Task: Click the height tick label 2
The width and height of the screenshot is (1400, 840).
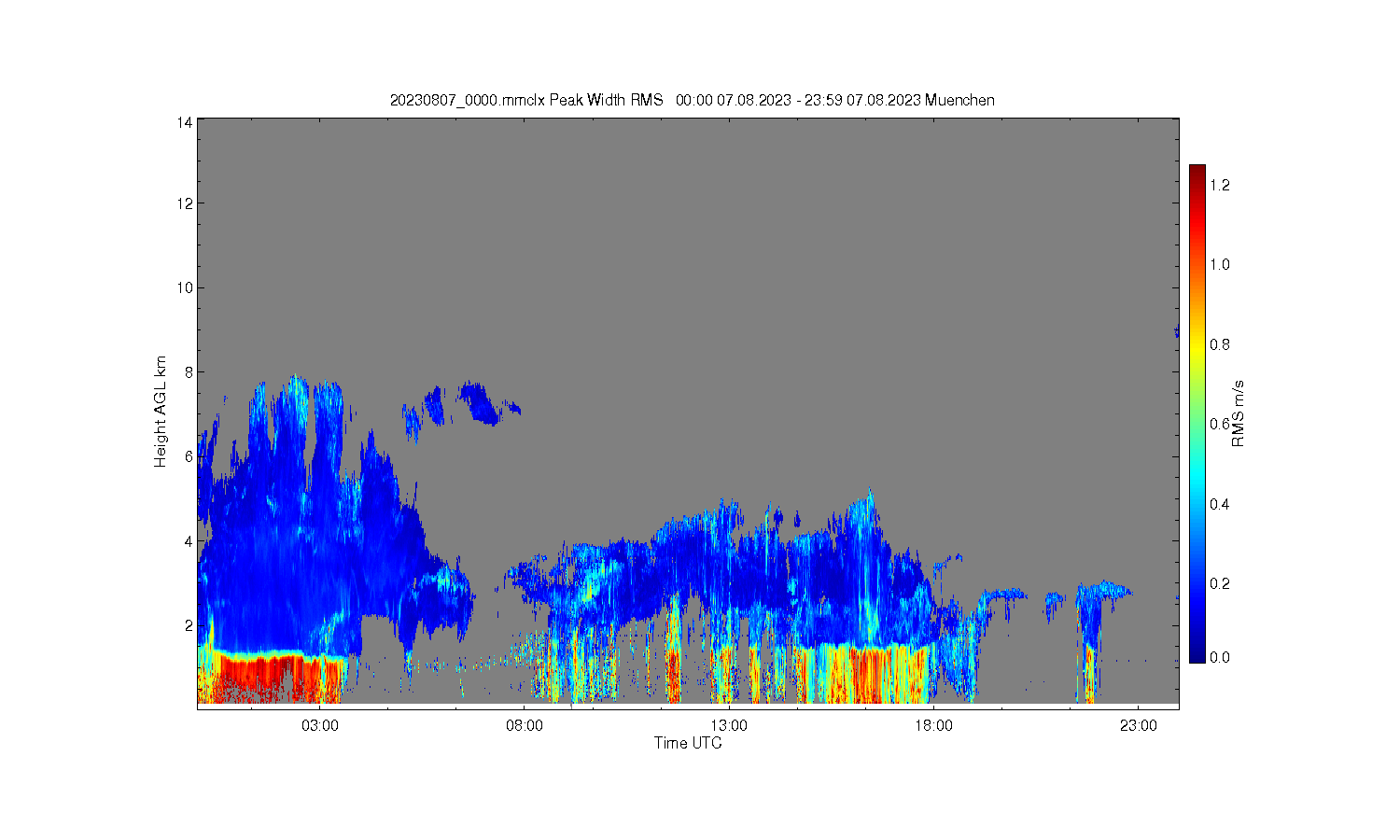Action: click(188, 624)
